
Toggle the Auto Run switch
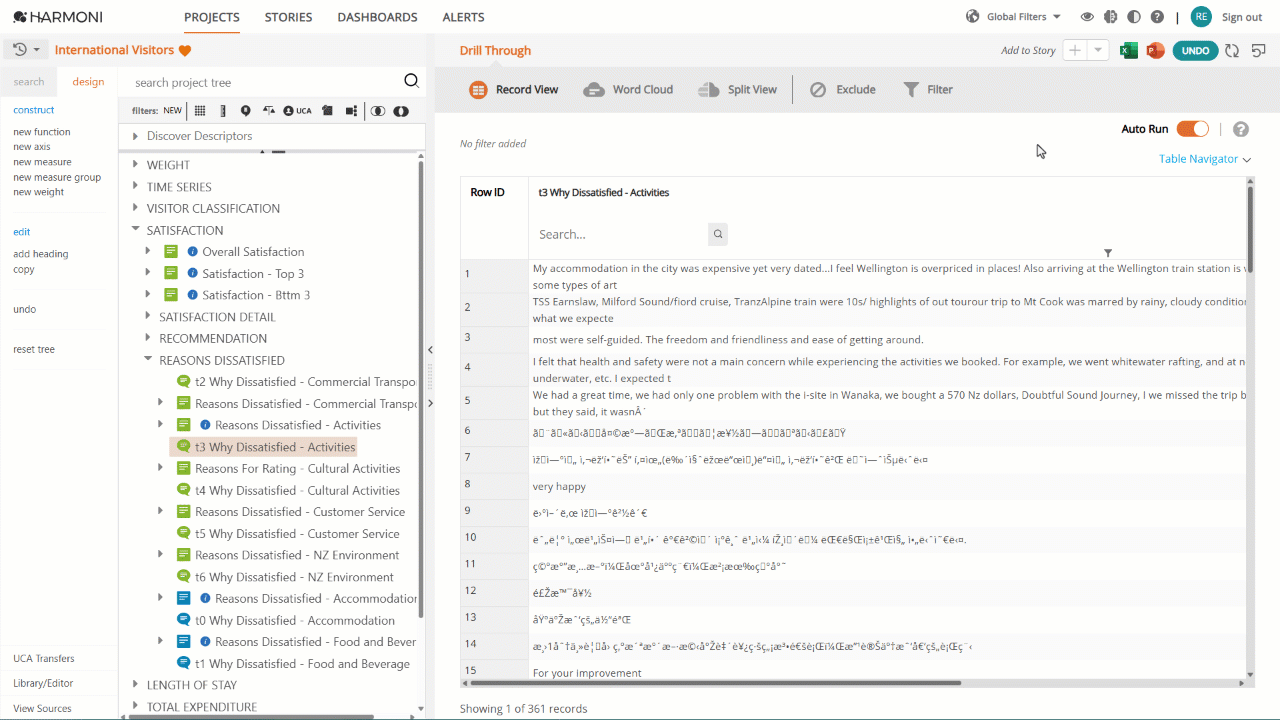pyautogui.click(x=1193, y=129)
